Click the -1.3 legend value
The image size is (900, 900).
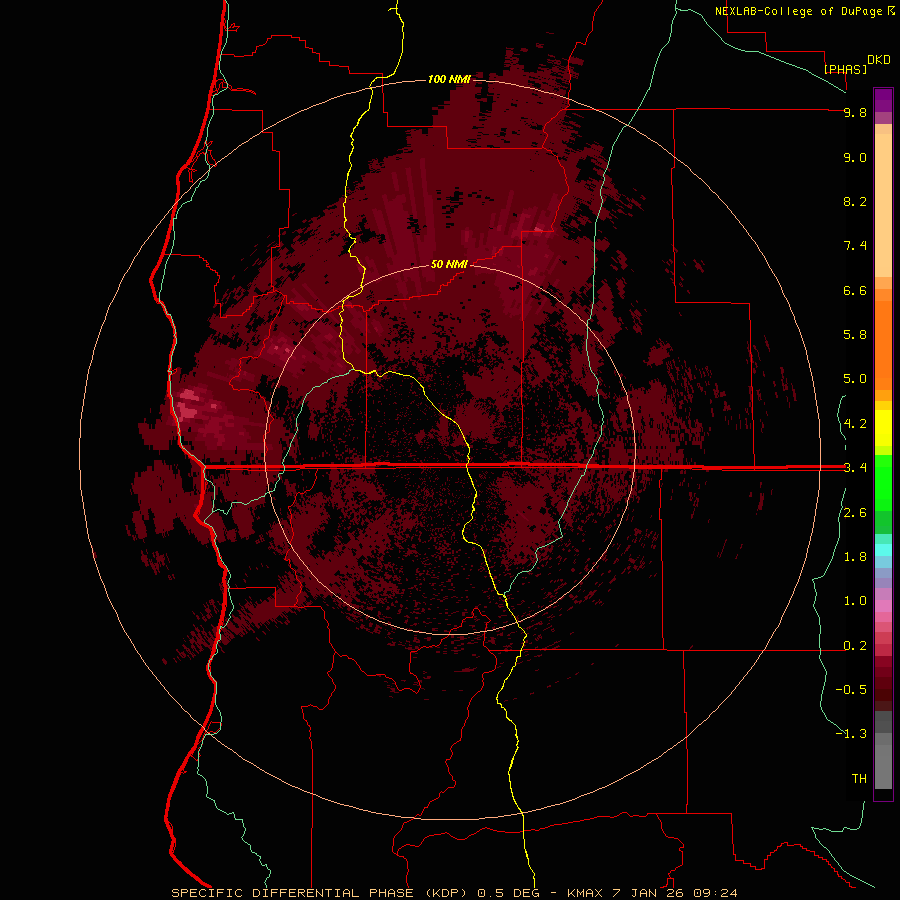pyautogui.click(x=851, y=734)
